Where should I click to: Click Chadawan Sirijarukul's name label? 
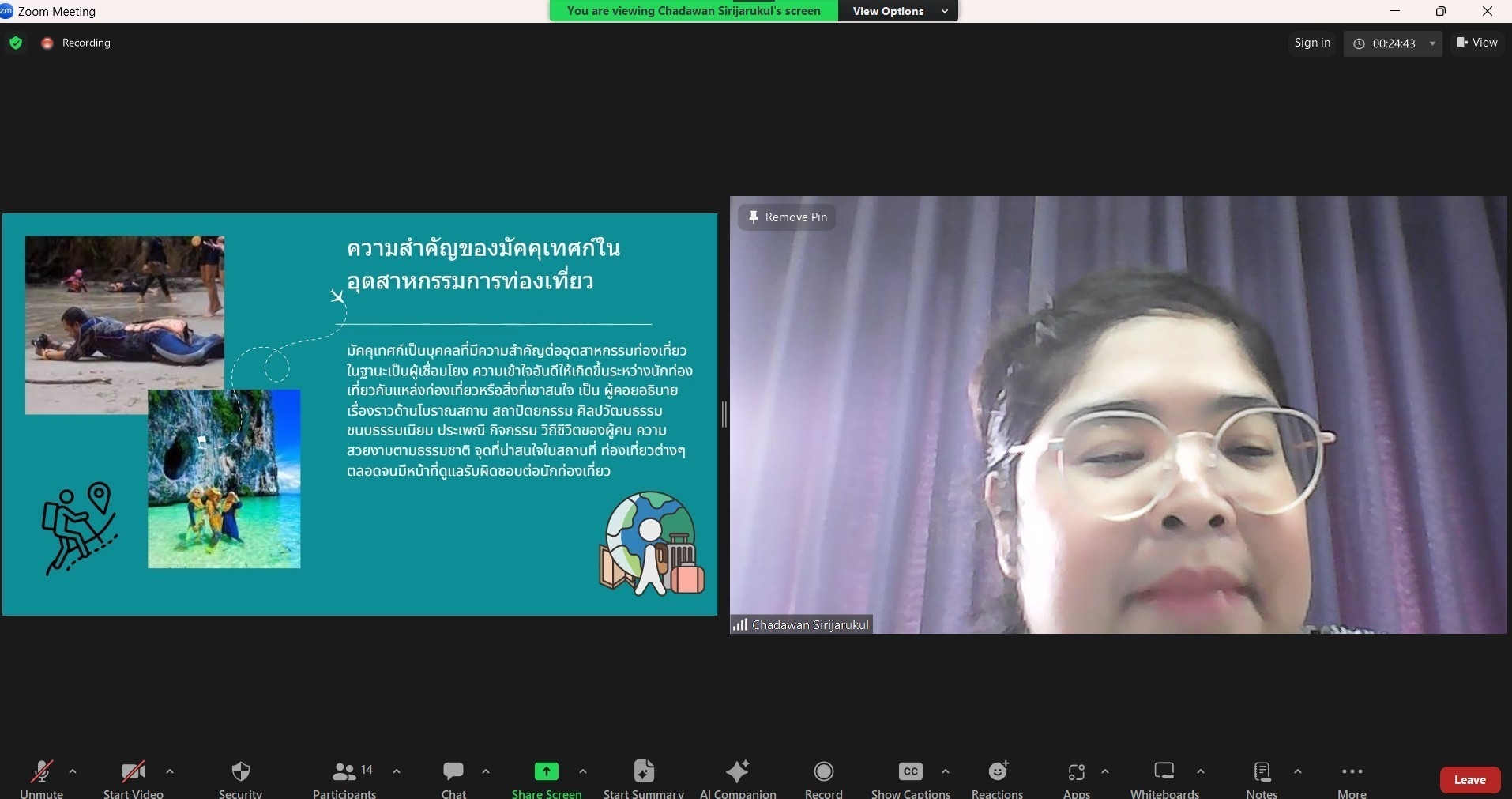[811, 624]
